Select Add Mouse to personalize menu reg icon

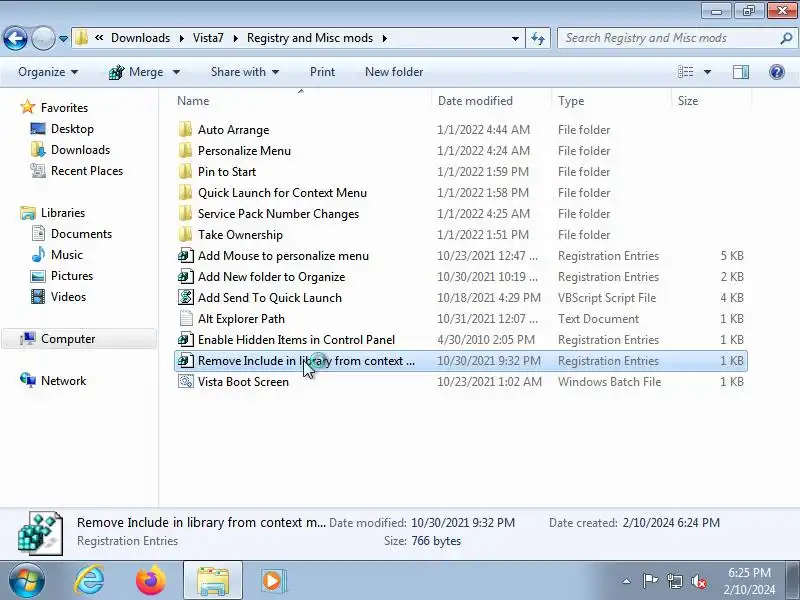click(185, 256)
